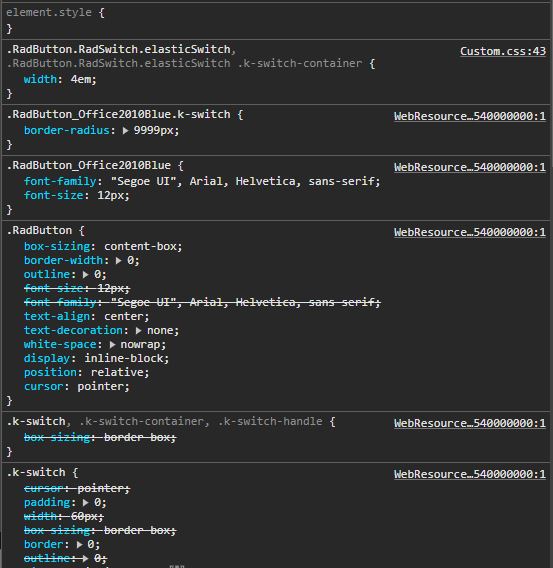
Task: Open WebResource link beside the .RadButton { rule
Action: (x=470, y=232)
